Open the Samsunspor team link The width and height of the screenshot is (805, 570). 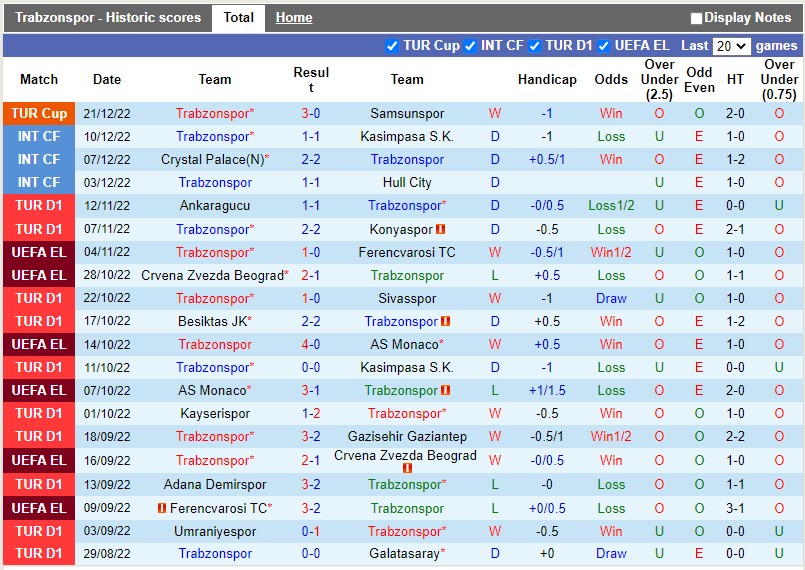pyautogui.click(x=407, y=113)
